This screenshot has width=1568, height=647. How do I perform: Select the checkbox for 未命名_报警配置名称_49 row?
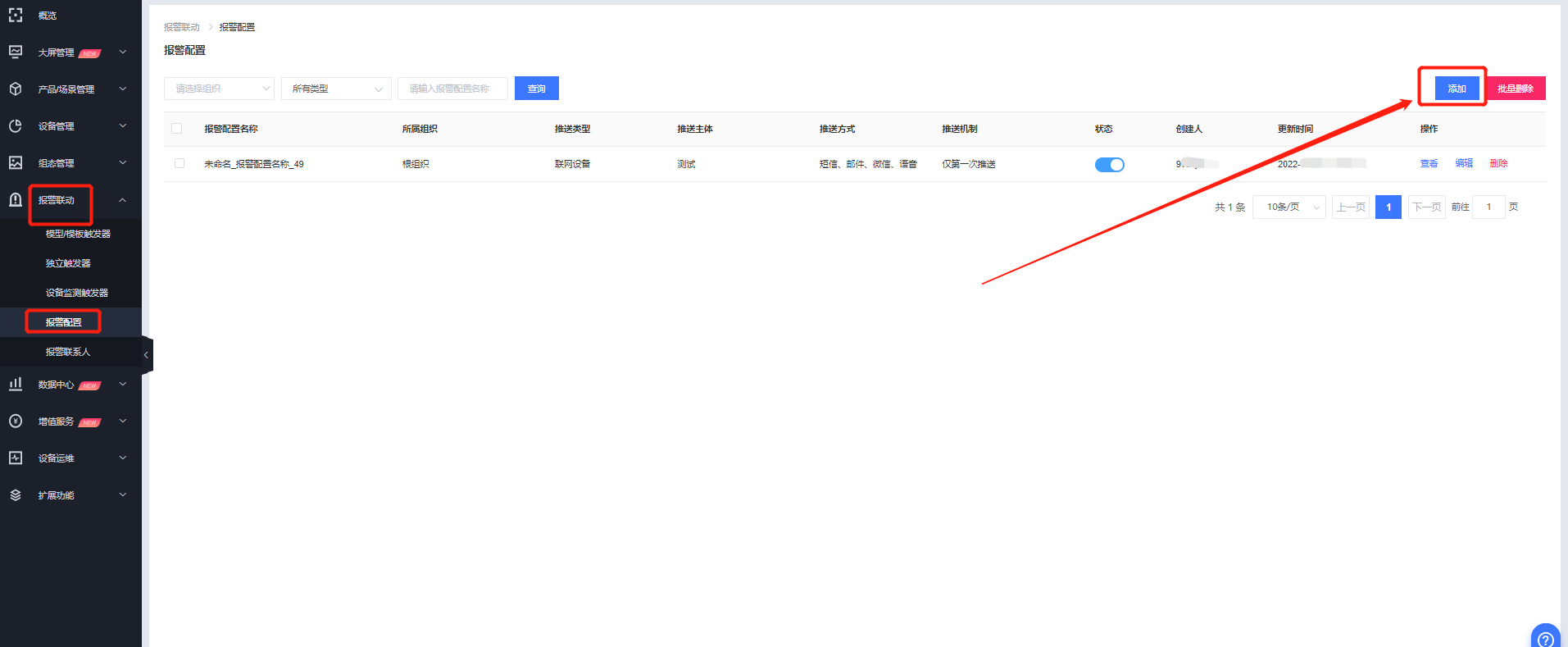click(x=180, y=163)
